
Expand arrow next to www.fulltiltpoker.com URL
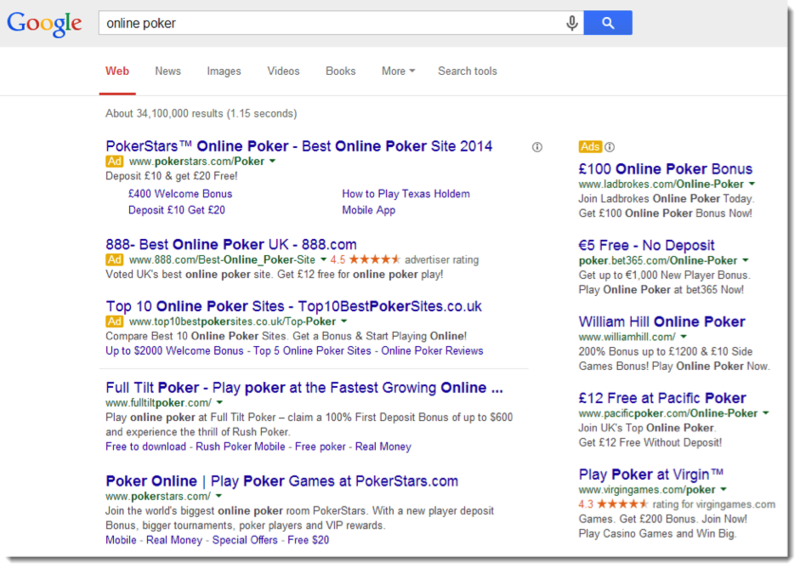tap(219, 403)
